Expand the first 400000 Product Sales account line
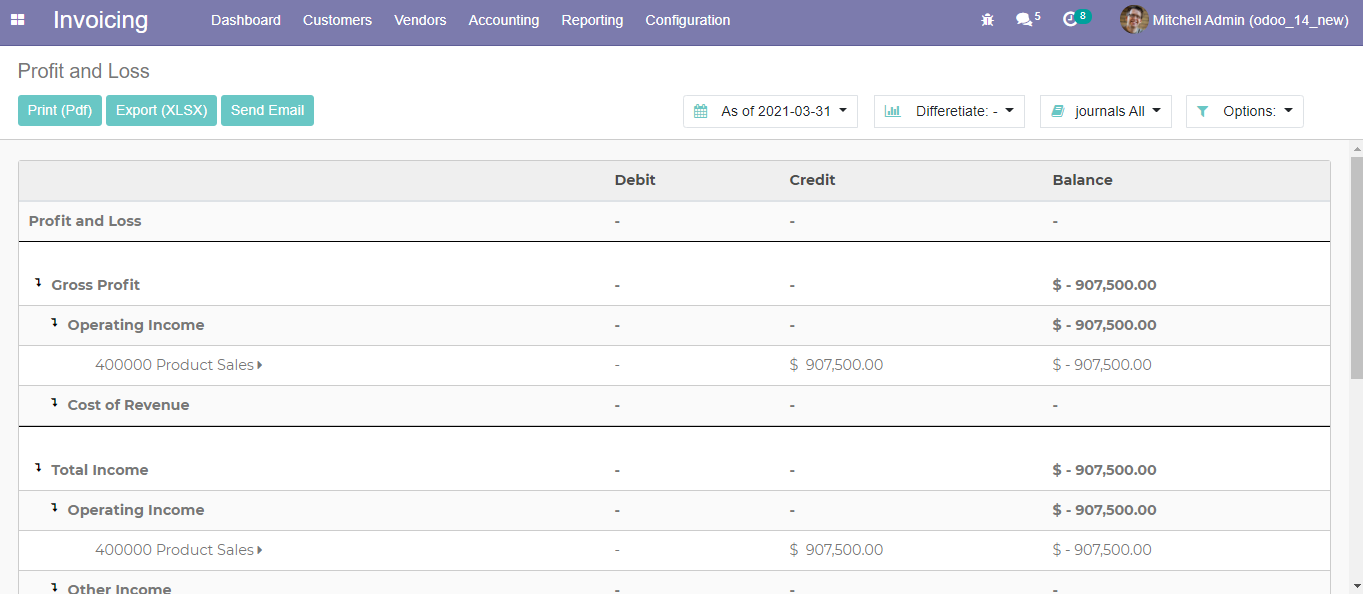 pyautogui.click(x=178, y=365)
